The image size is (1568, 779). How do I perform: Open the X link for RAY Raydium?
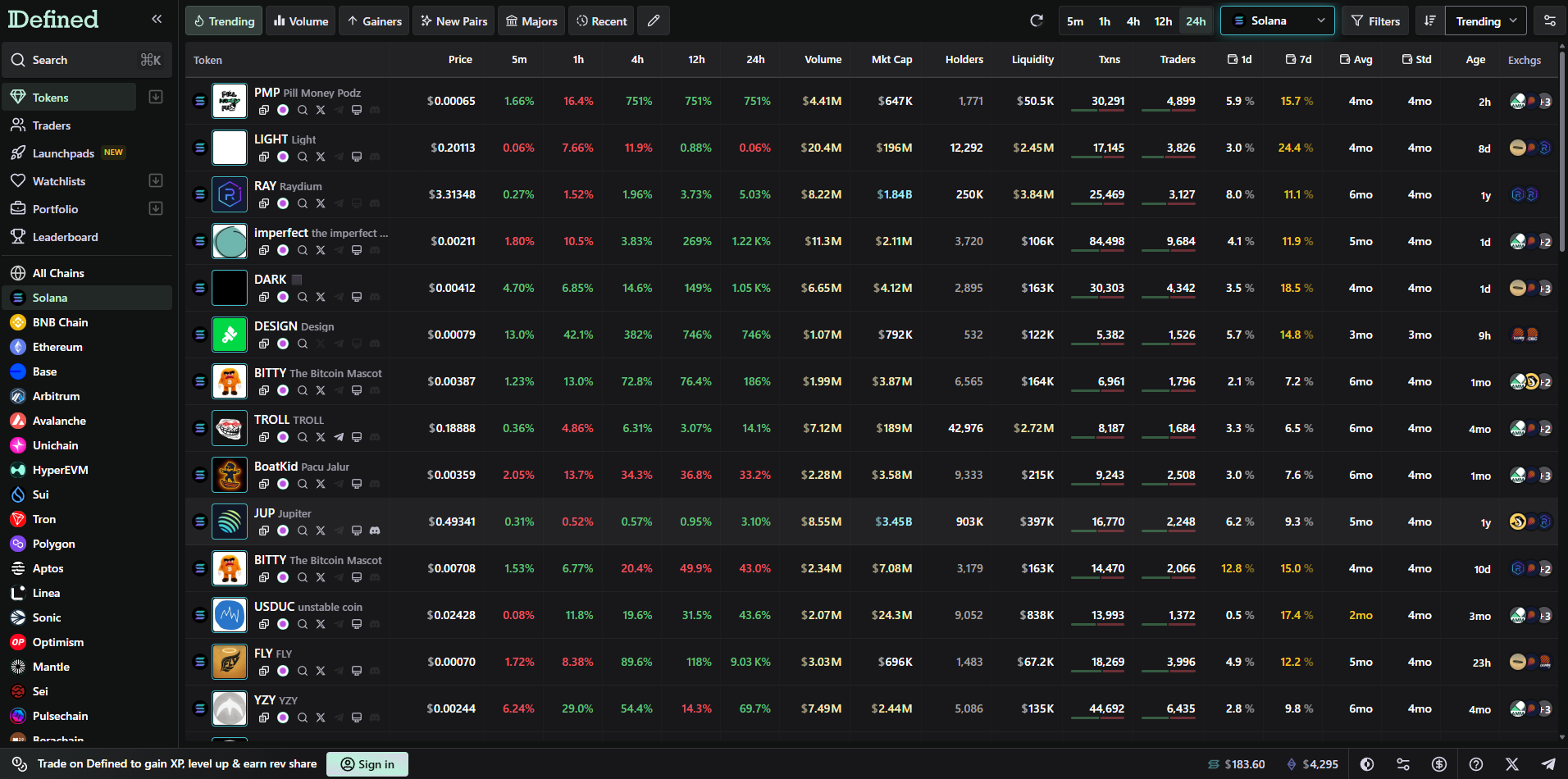coord(321,203)
